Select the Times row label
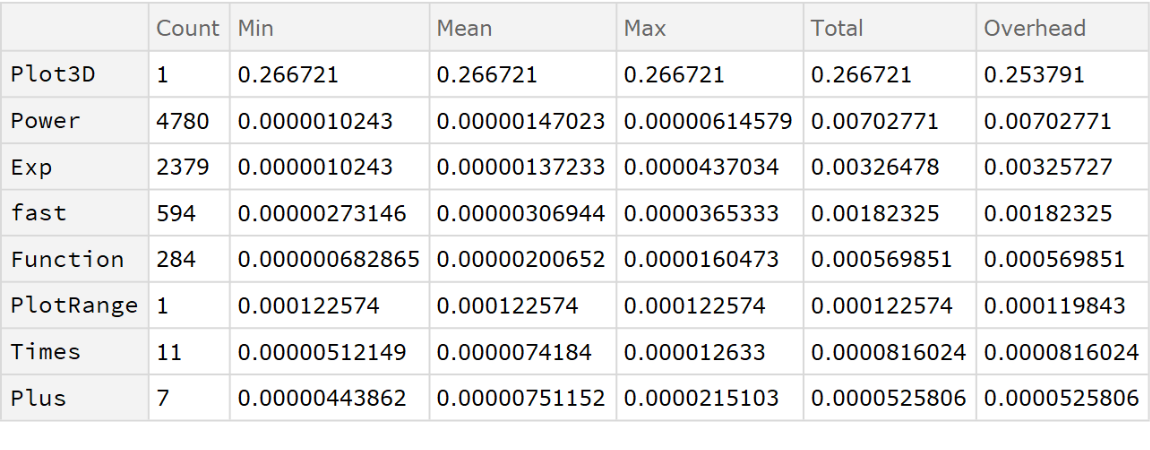This screenshot has height=450, width=1150. (x=46, y=351)
